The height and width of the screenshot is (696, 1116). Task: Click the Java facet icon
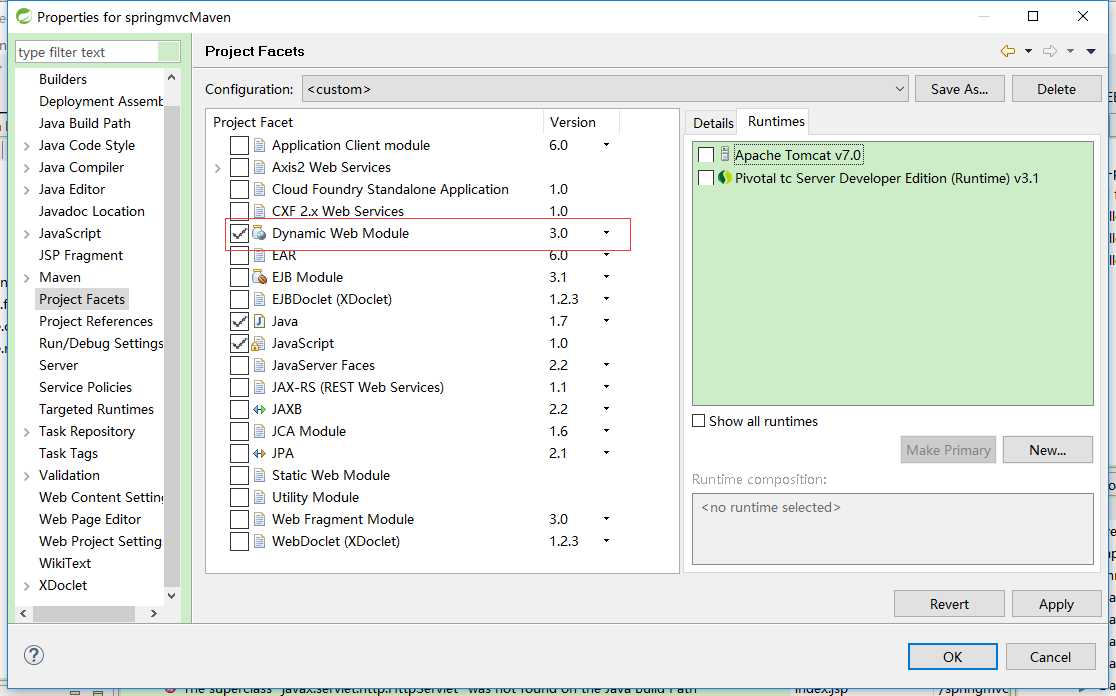click(x=259, y=322)
